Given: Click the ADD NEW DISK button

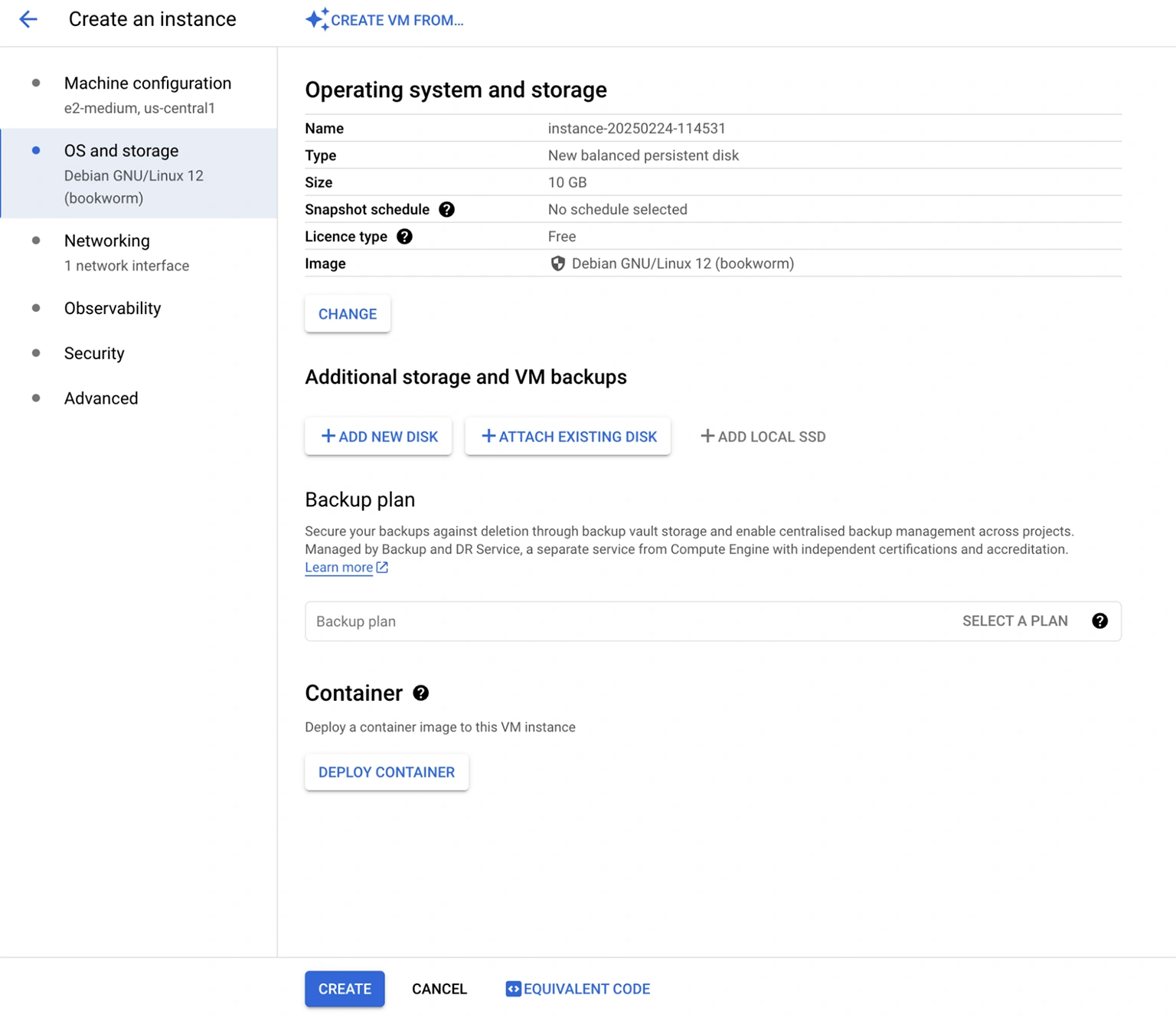Looking at the screenshot, I should pyautogui.click(x=378, y=437).
